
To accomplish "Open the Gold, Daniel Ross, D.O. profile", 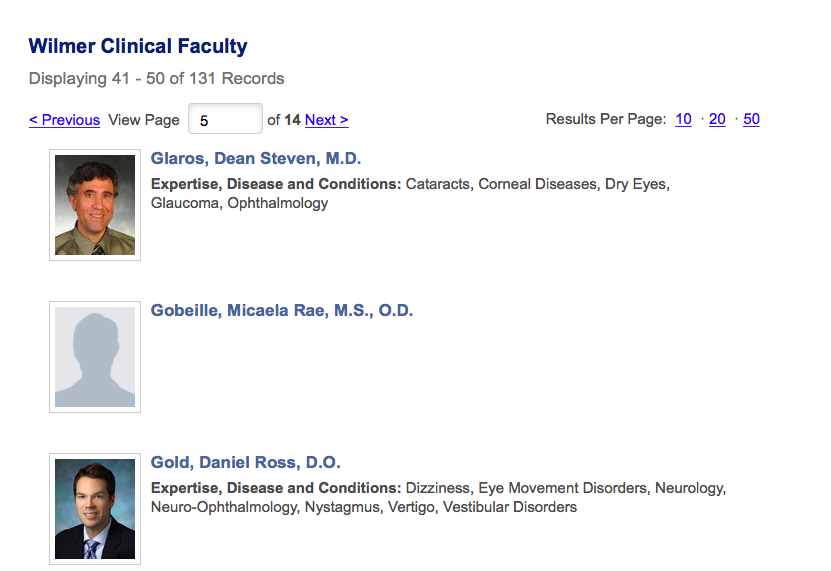I will point(246,462).
